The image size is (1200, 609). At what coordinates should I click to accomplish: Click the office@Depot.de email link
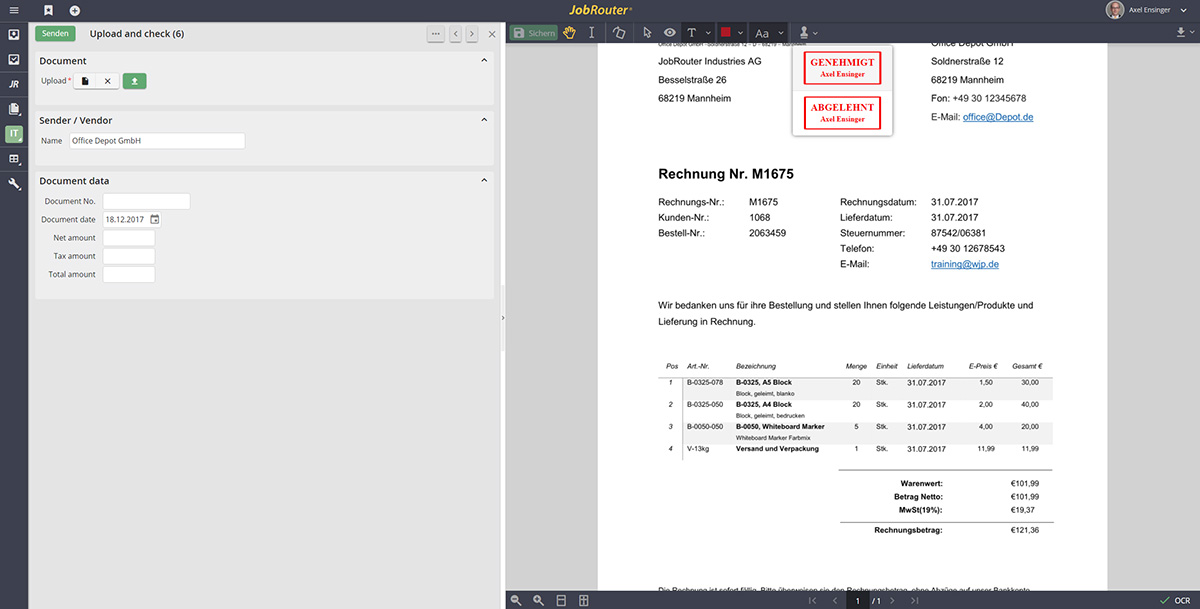pyautogui.click(x=998, y=117)
